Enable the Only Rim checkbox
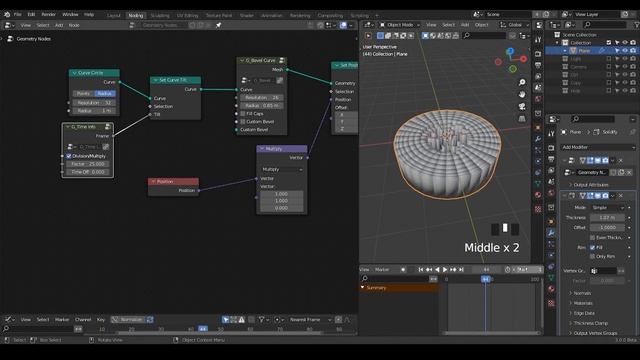Screen dimensions: 640x360 point(593,256)
